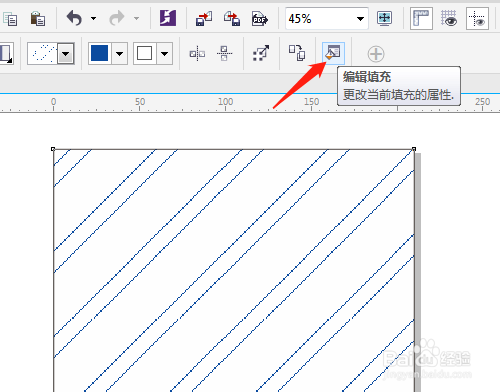
Task: Click the white background fill color swatch
Action: (144, 53)
